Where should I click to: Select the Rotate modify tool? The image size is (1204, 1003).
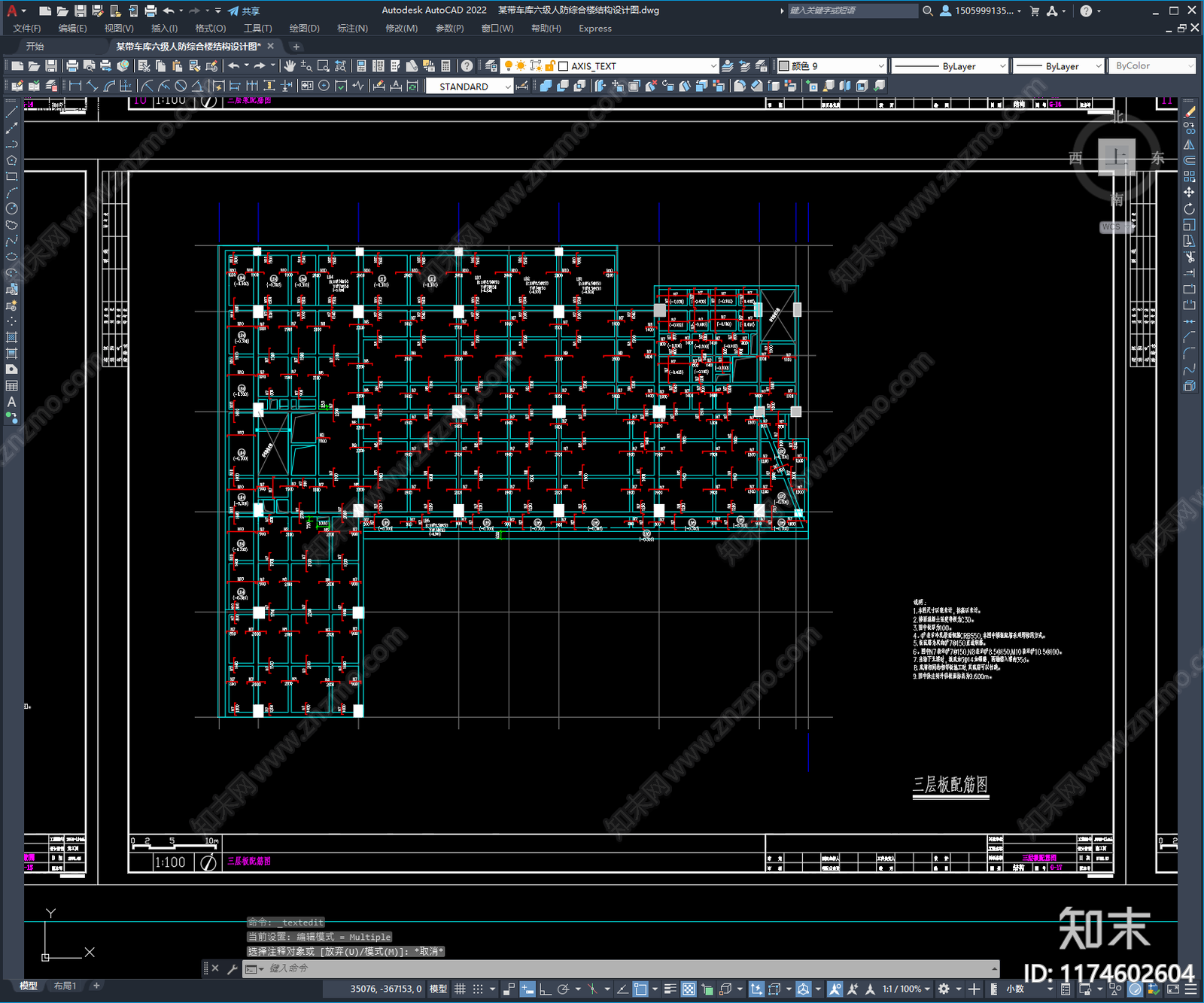(x=1189, y=208)
